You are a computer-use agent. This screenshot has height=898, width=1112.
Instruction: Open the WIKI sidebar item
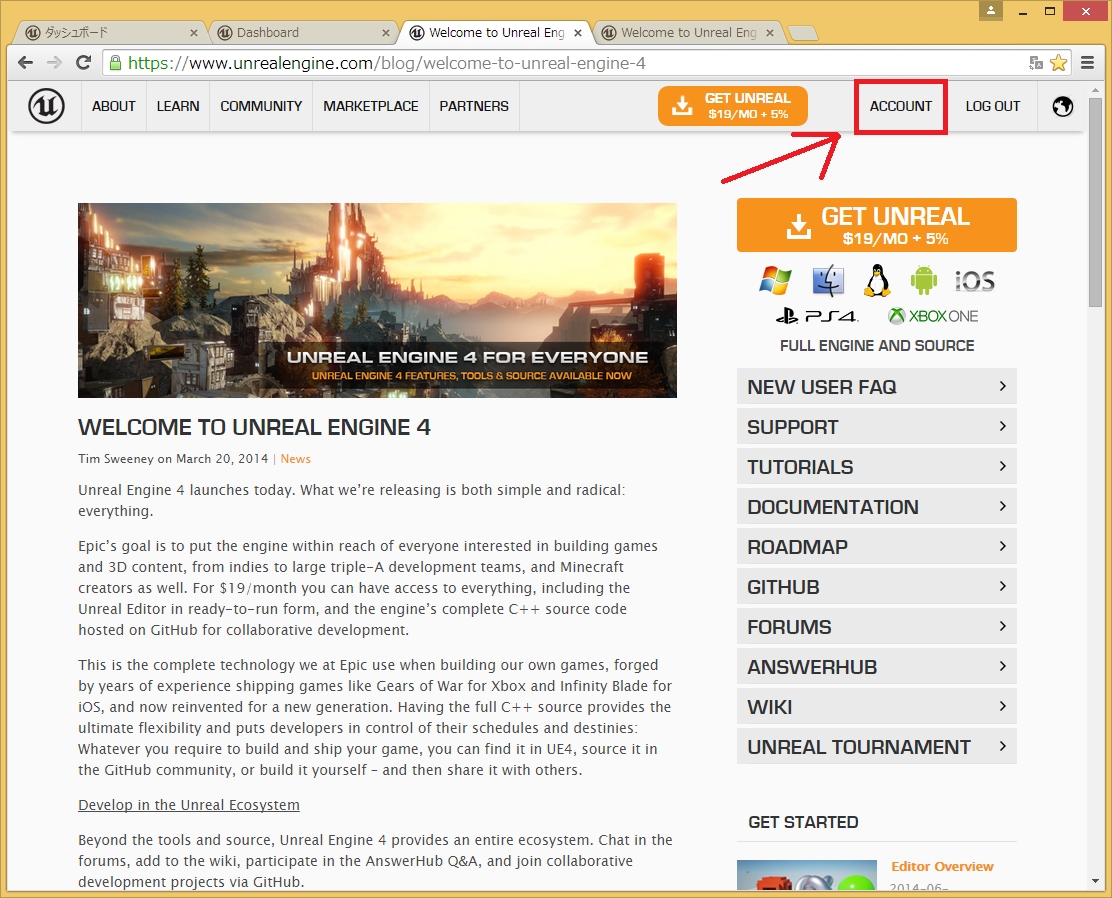[x=877, y=706]
